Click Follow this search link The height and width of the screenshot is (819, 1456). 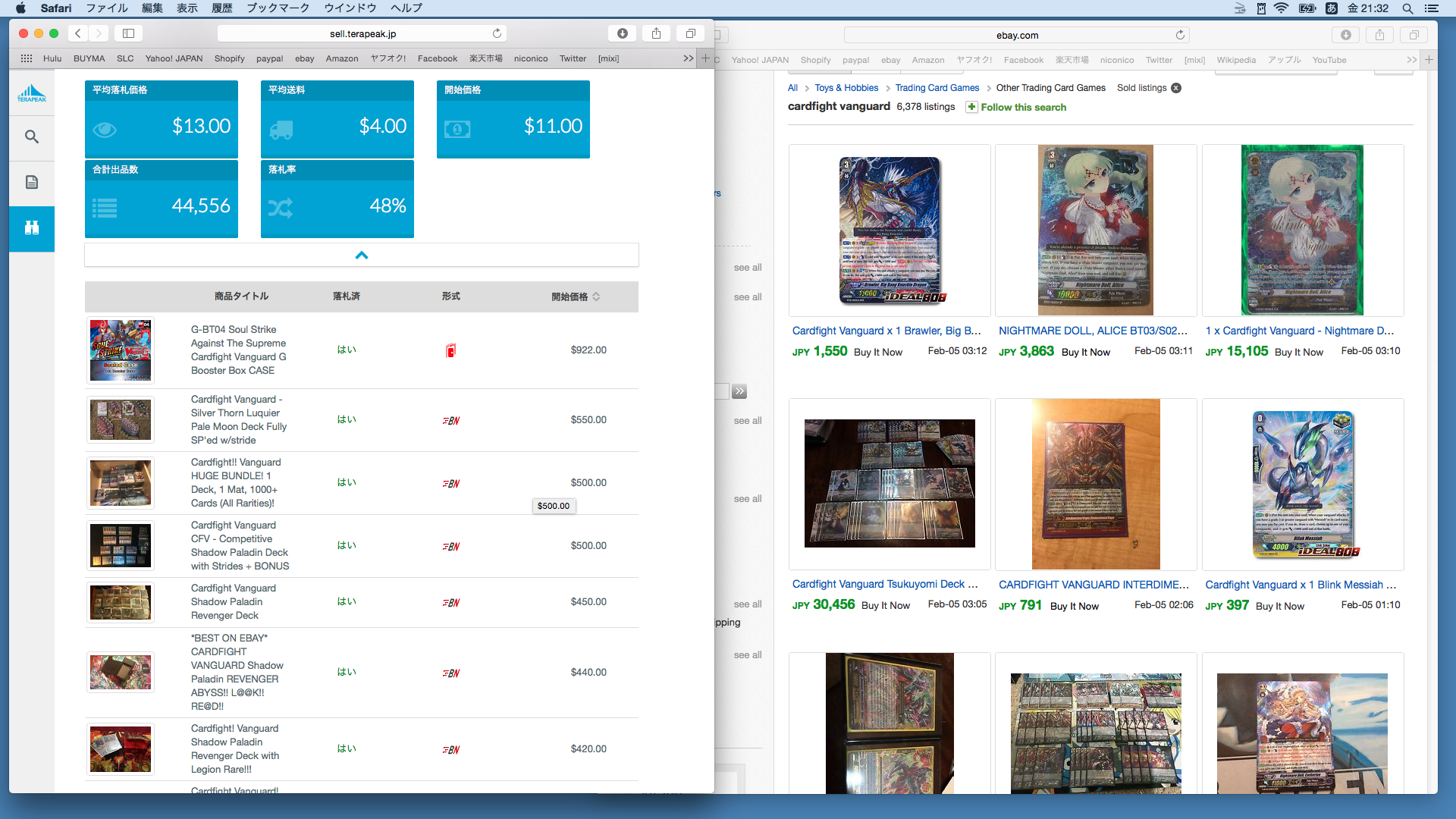point(1023,108)
